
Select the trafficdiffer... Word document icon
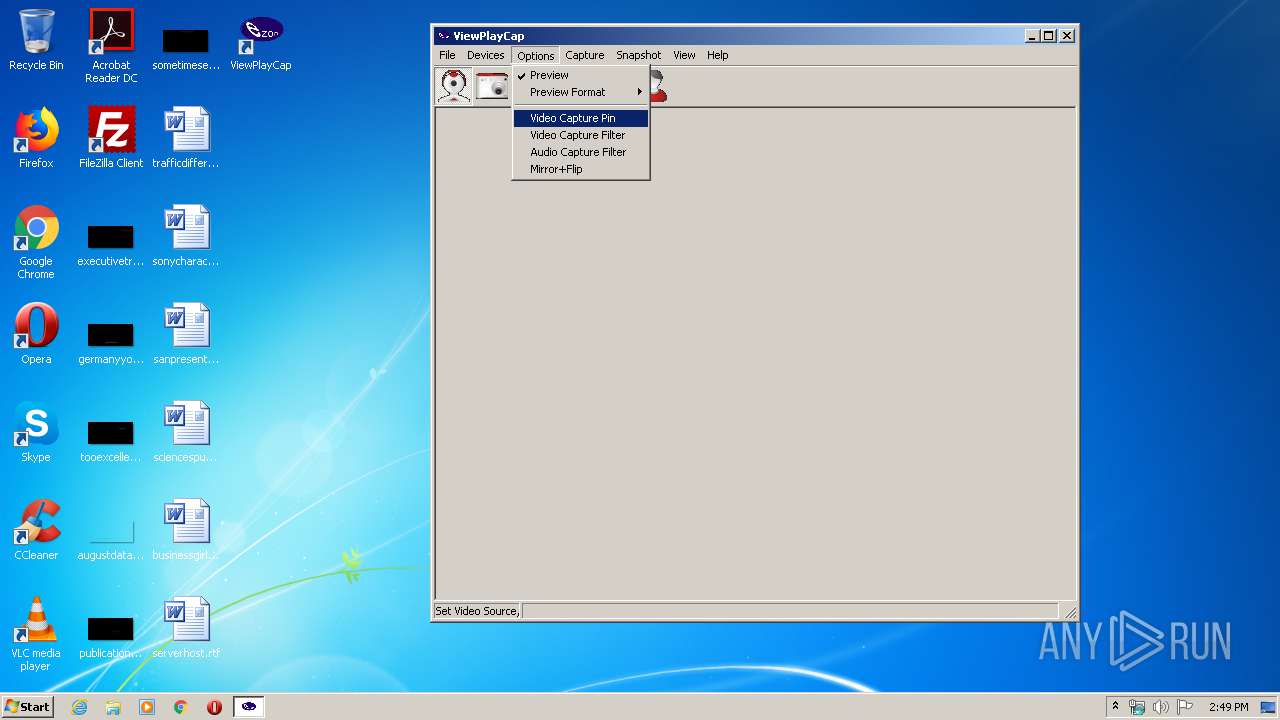click(186, 138)
